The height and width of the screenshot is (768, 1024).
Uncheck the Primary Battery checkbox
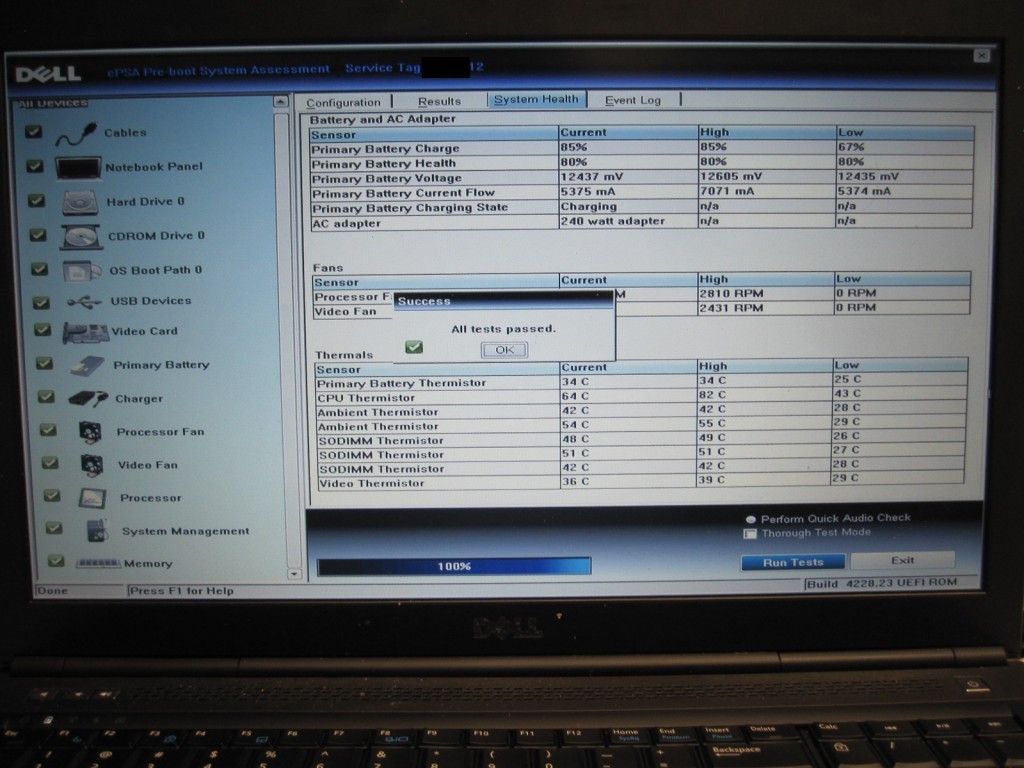coord(44,363)
